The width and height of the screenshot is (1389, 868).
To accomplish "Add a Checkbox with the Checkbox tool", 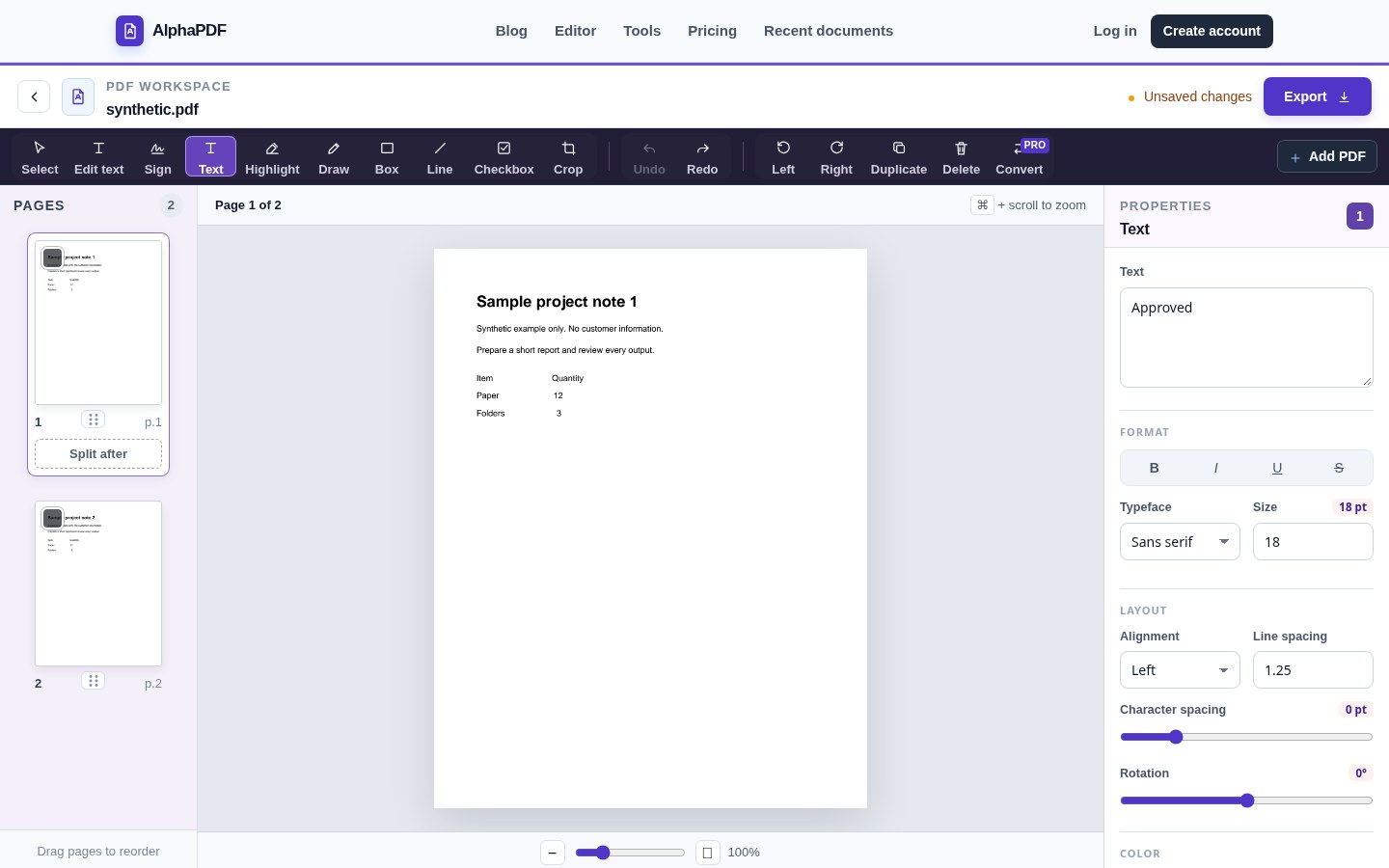I will (504, 156).
